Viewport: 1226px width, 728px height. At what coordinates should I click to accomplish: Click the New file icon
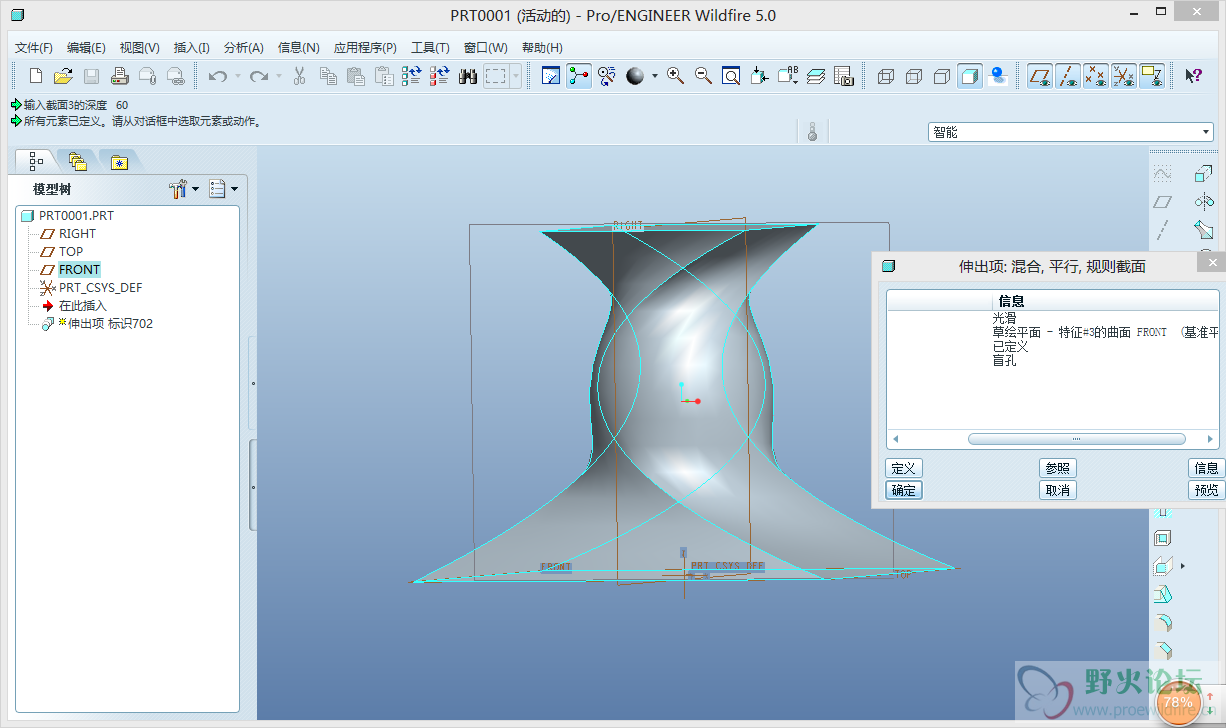click(x=36, y=76)
